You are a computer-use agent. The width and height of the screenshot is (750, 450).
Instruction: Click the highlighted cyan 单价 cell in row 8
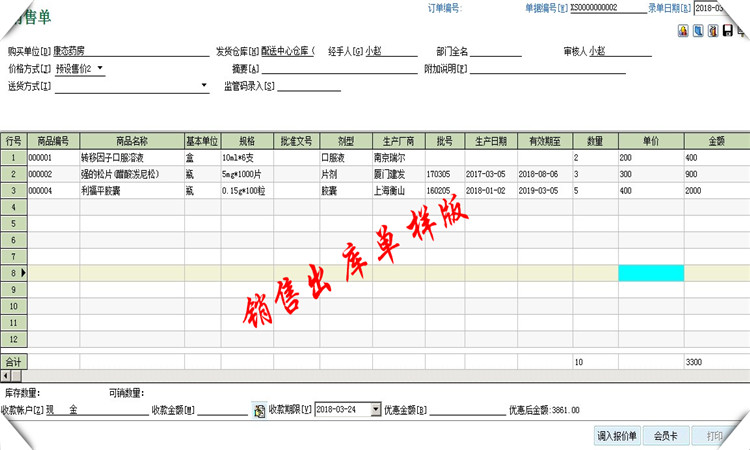tap(651, 273)
